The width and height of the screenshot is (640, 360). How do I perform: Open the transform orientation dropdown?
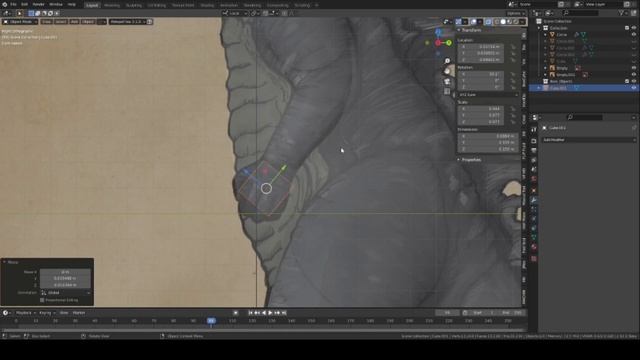tap(234, 13)
